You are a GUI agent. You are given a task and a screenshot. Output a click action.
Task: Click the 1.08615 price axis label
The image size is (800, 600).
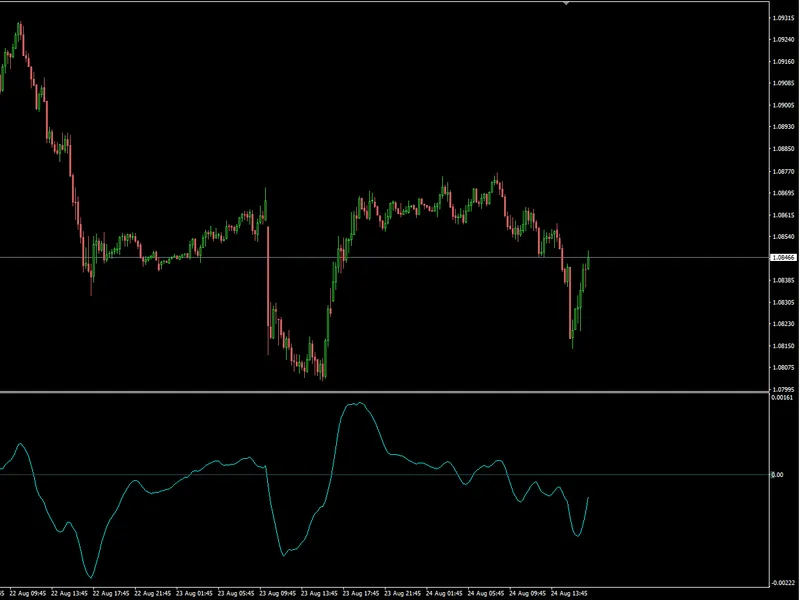[x=783, y=215]
